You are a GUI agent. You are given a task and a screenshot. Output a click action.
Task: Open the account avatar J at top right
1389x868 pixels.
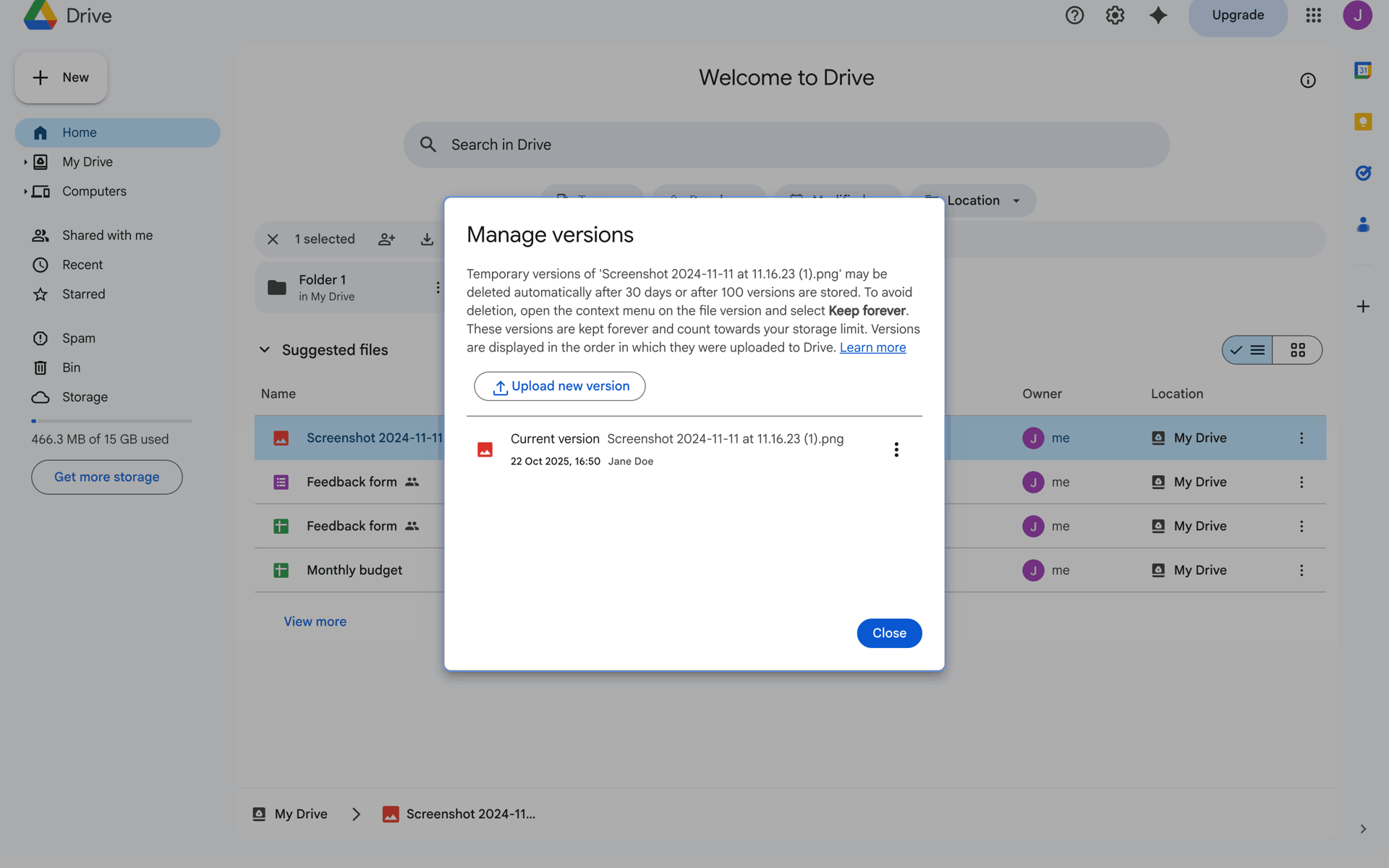pos(1357,15)
